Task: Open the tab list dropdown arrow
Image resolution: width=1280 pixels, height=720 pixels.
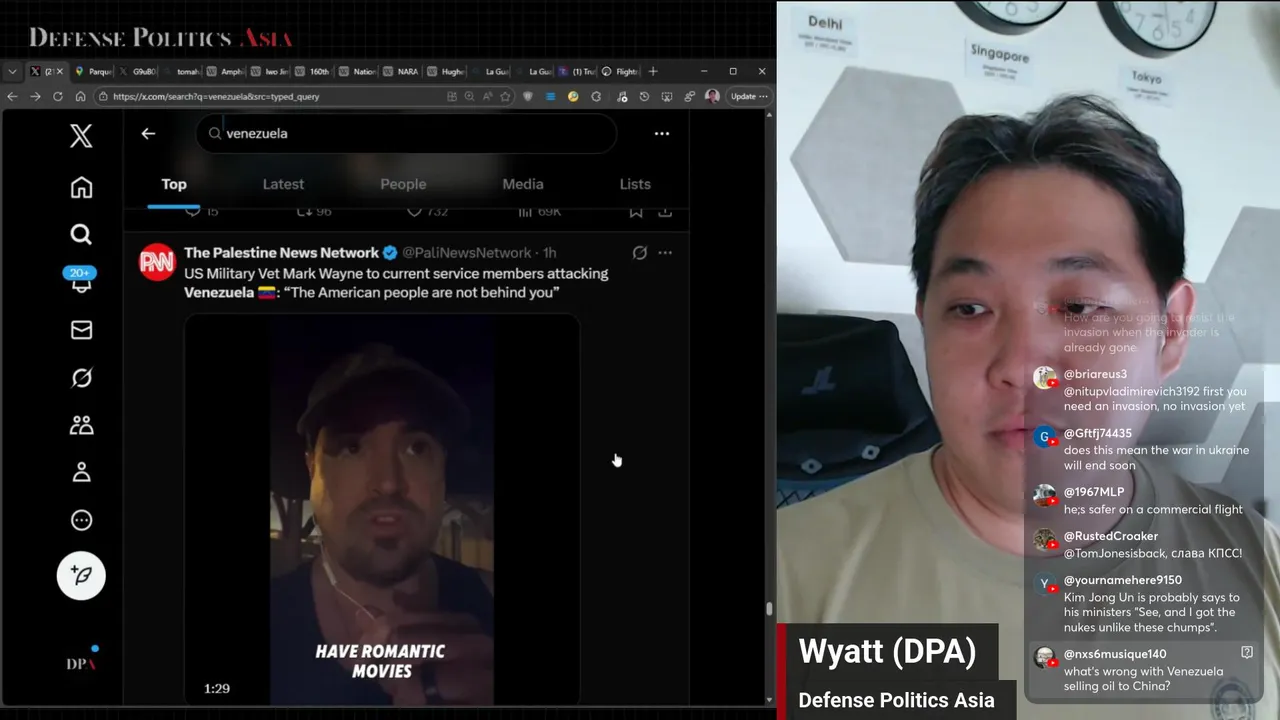Action: coord(12,72)
